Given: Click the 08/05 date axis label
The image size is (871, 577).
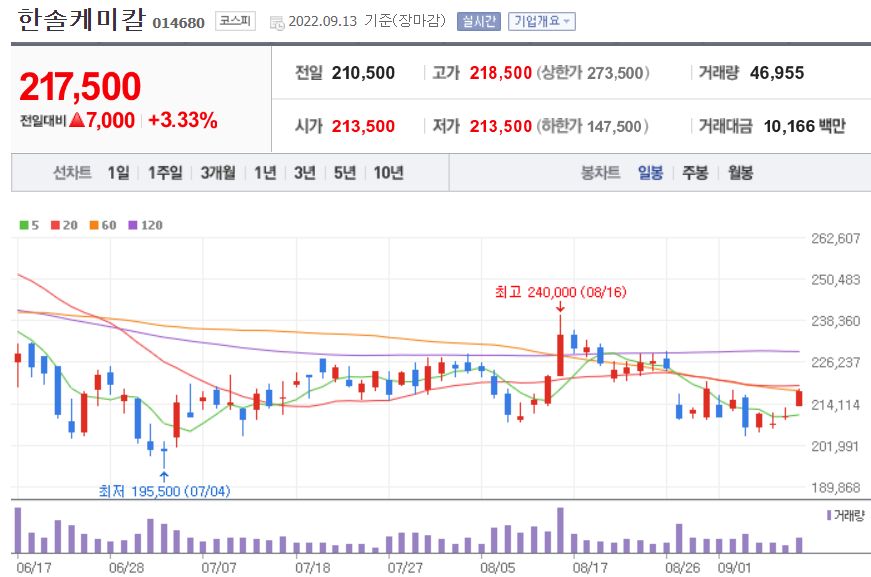Looking at the screenshot, I should pyautogui.click(x=497, y=568).
